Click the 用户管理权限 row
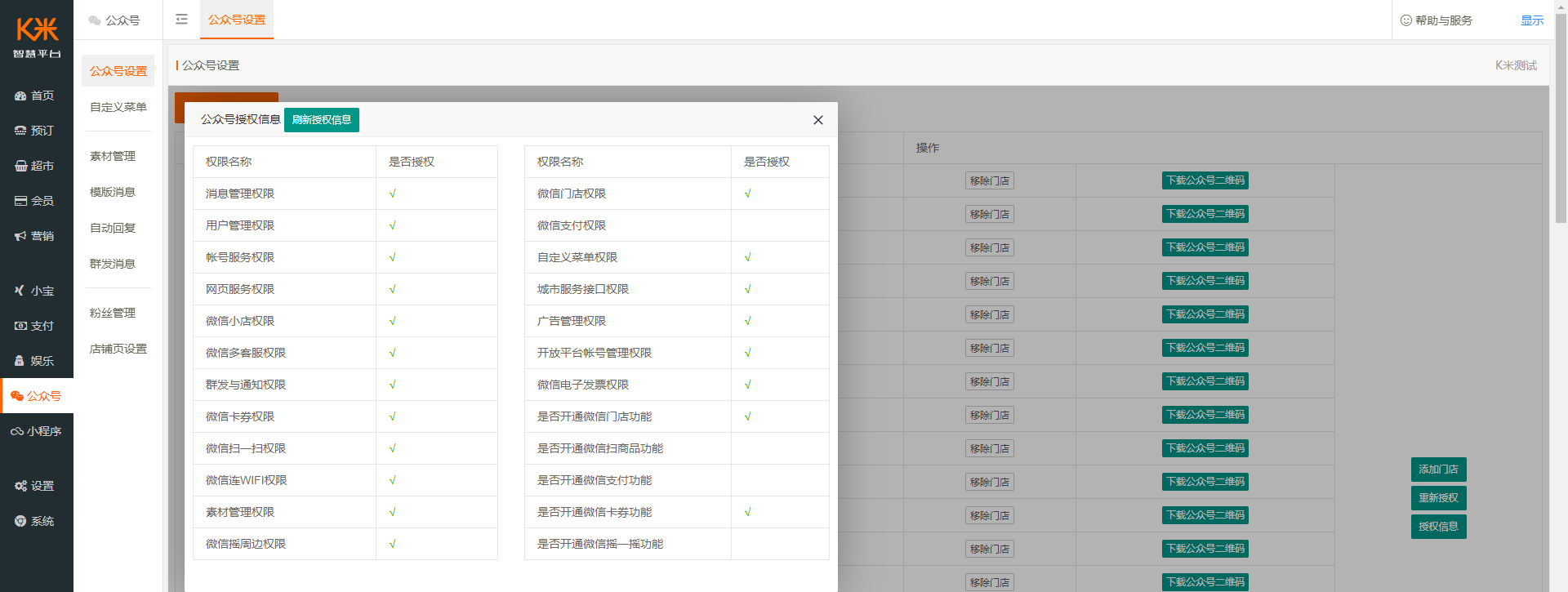Screen dimensions: 1568x592 click(x=345, y=225)
